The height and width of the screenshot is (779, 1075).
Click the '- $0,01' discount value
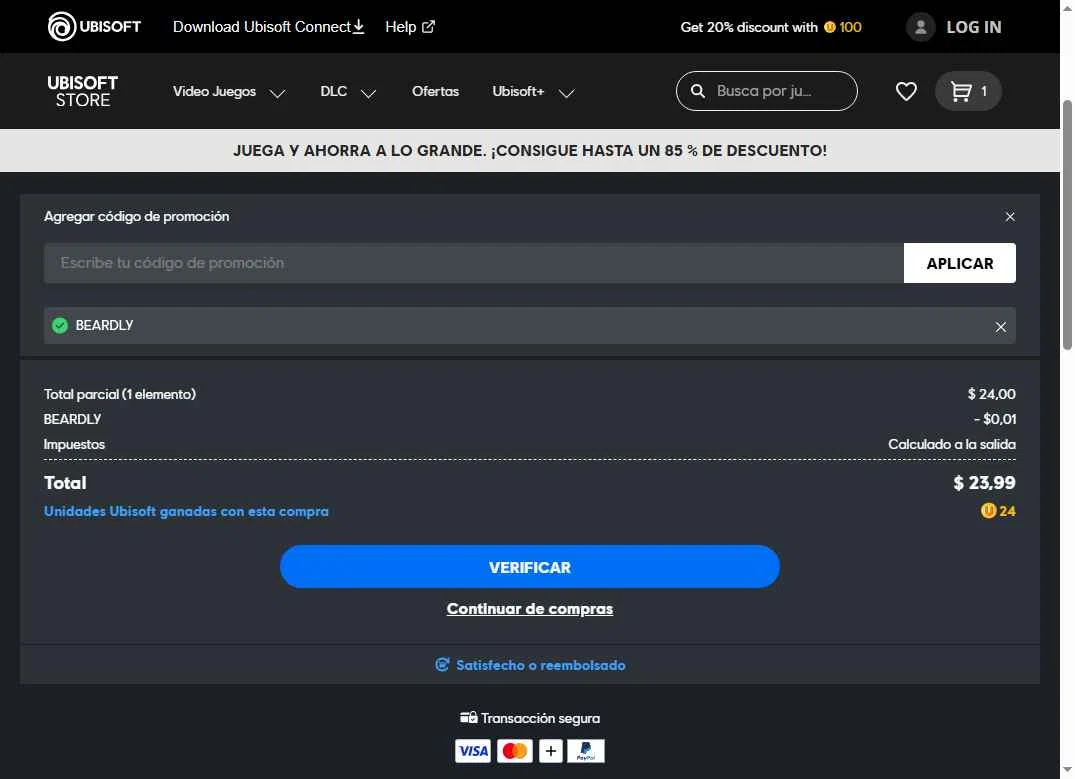pos(995,419)
